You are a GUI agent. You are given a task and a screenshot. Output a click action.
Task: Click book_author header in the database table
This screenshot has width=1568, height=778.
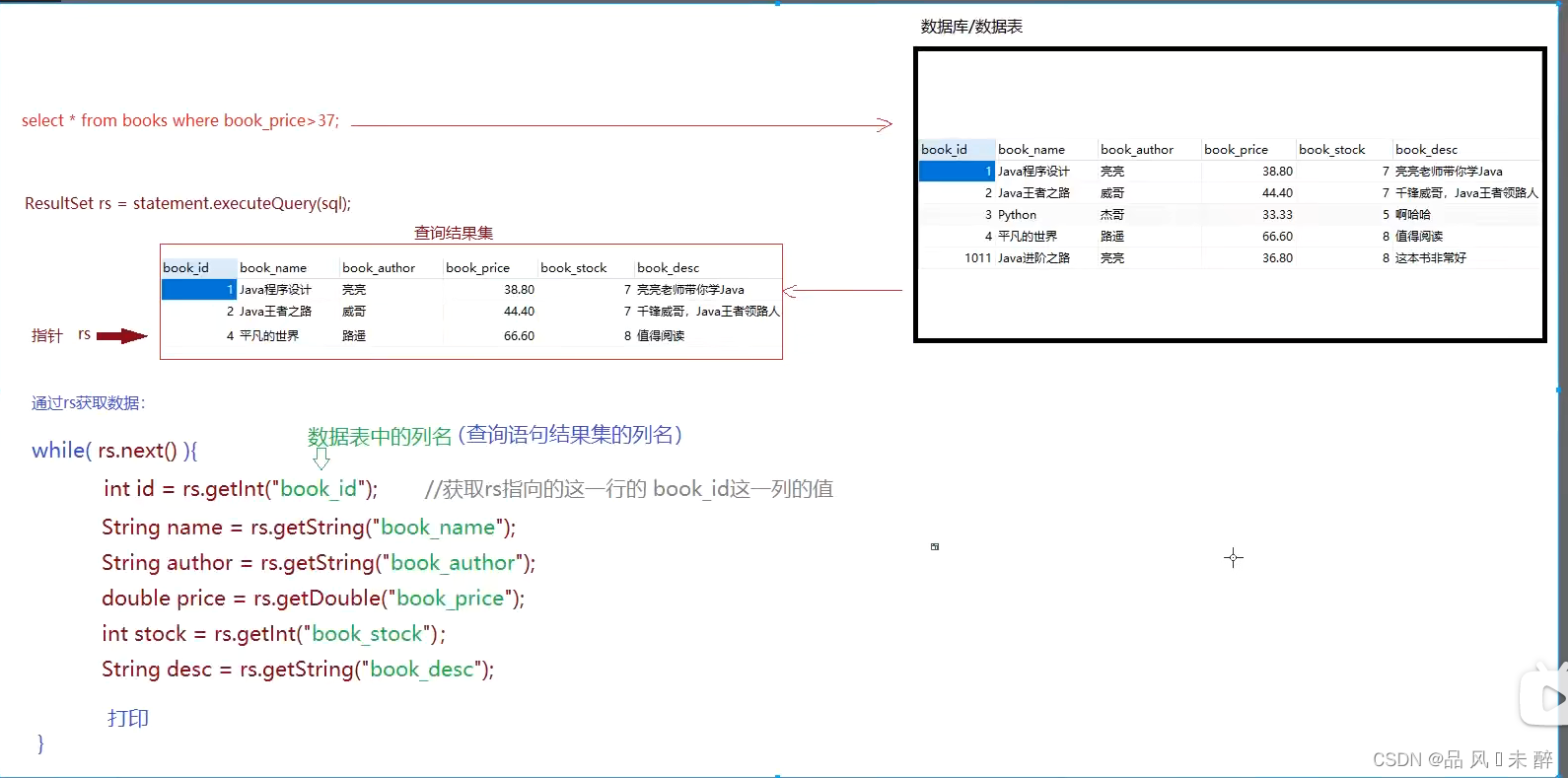click(1137, 149)
